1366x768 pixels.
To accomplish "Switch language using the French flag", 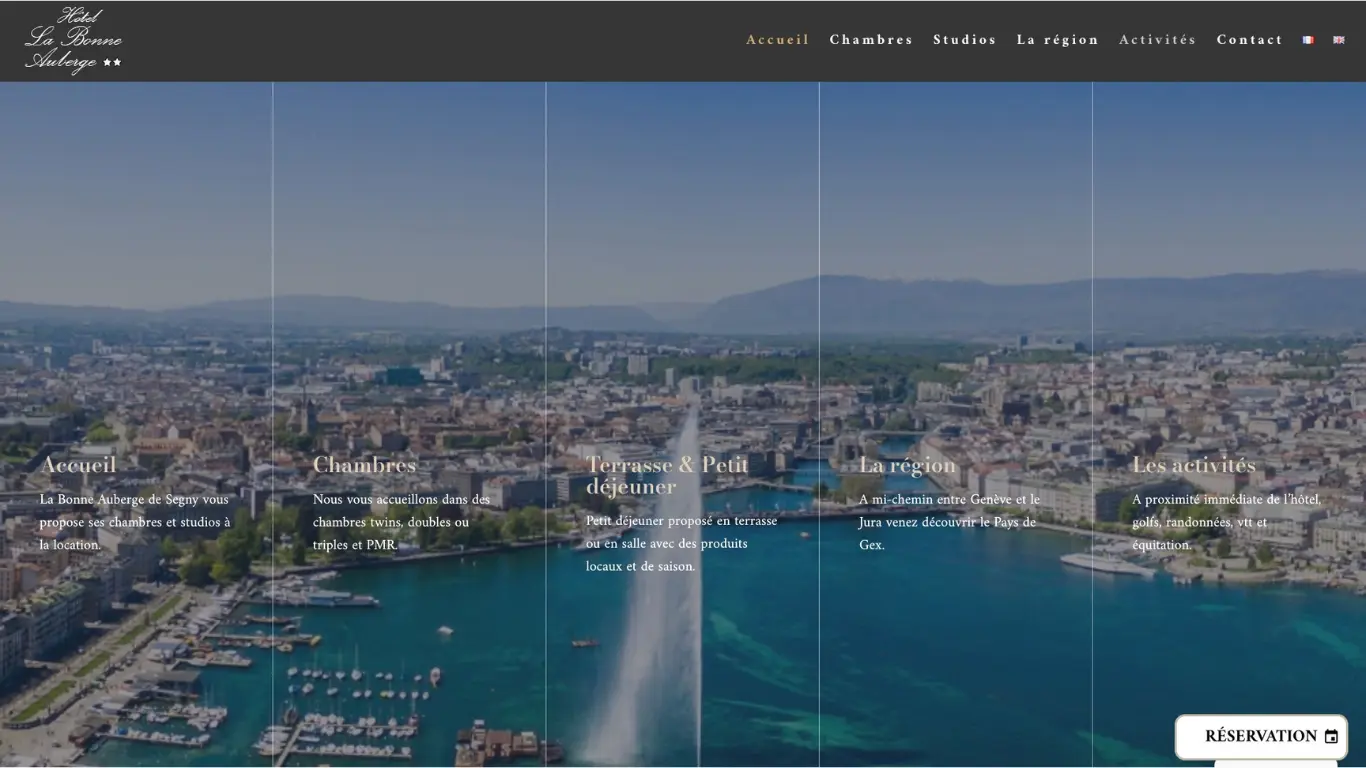I will tap(1308, 40).
